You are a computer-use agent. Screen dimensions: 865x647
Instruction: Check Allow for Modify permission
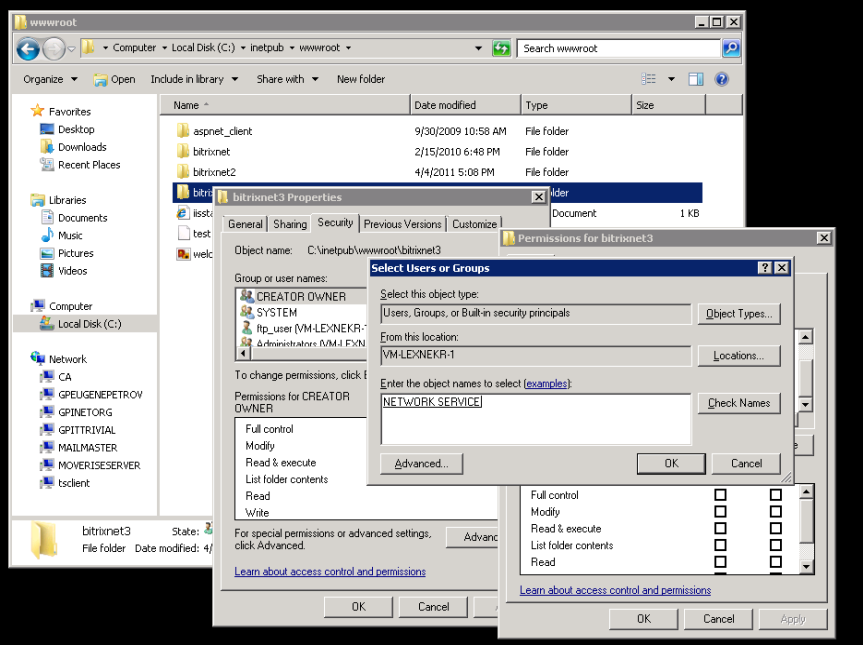click(720, 511)
